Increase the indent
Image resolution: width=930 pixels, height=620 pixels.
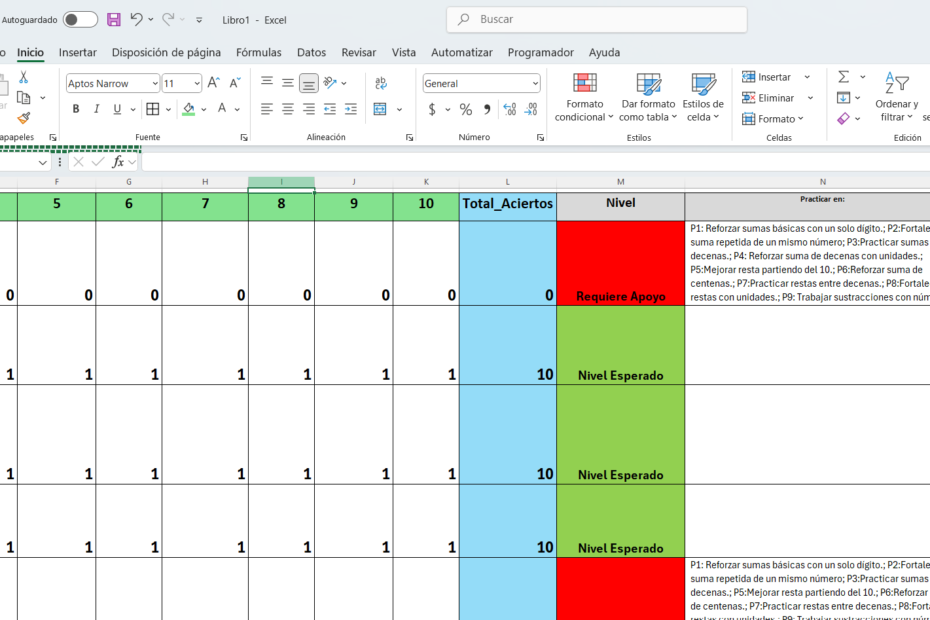pyautogui.click(x=351, y=109)
